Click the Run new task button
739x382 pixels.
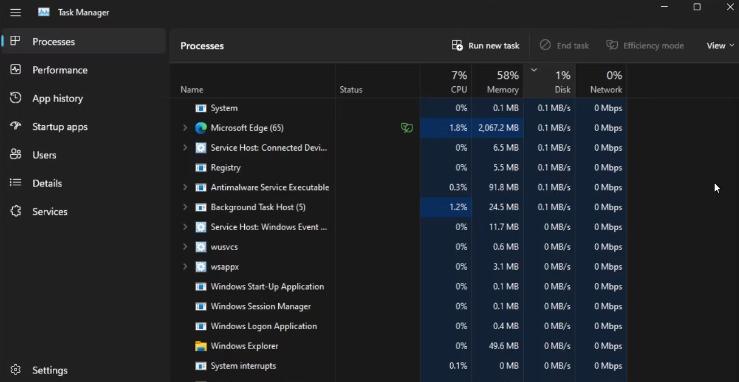[x=485, y=45]
